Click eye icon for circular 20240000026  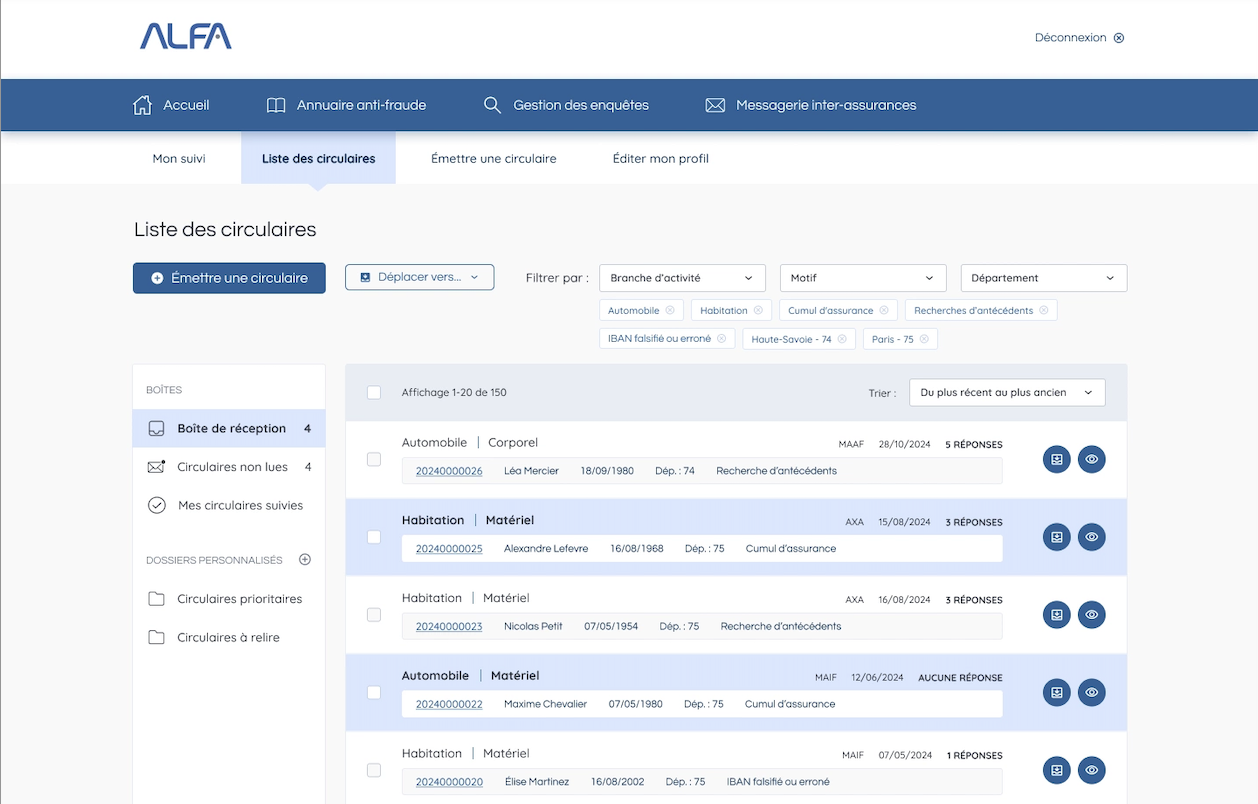click(1091, 459)
